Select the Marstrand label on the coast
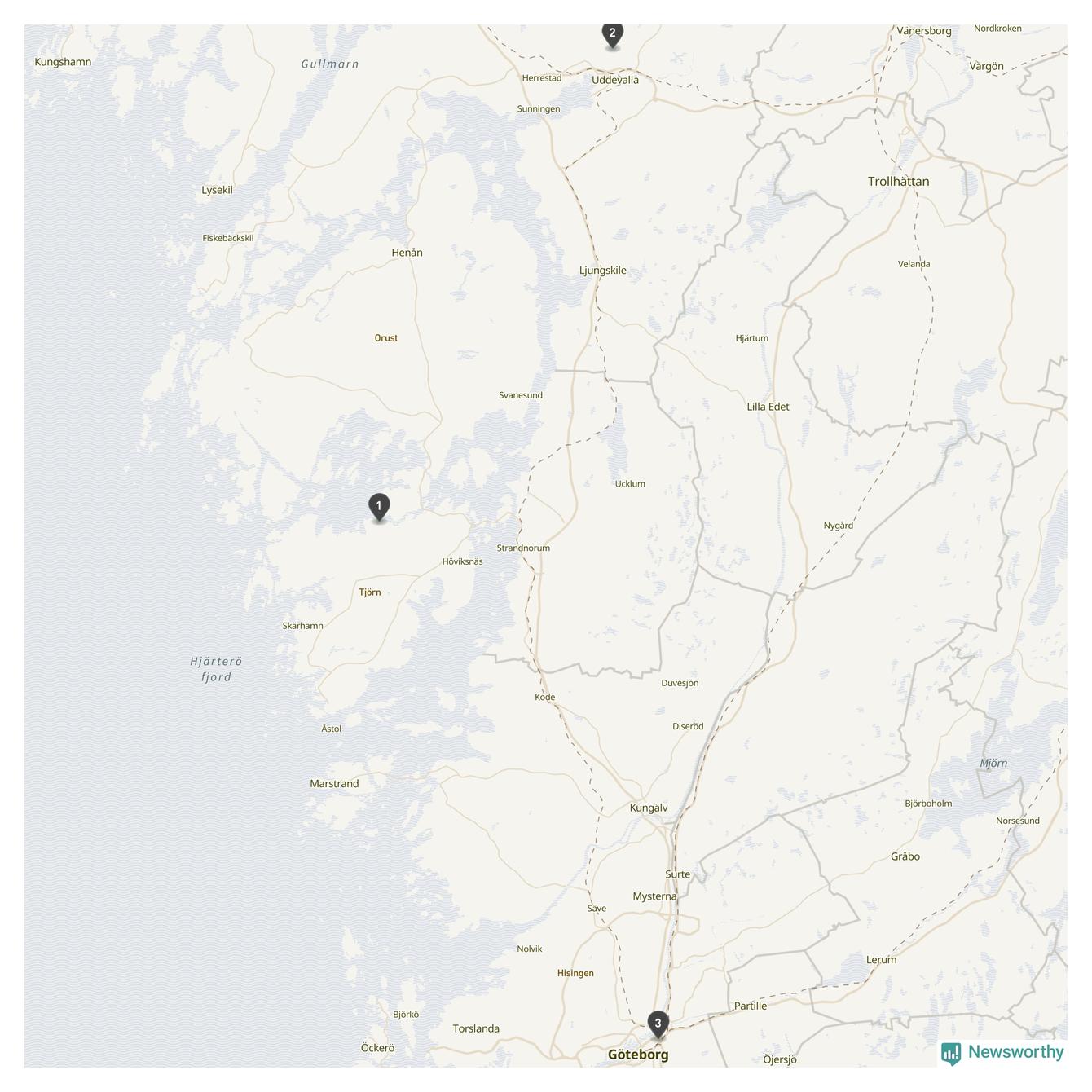Image resolution: width=1092 pixels, height=1092 pixels. [x=334, y=784]
